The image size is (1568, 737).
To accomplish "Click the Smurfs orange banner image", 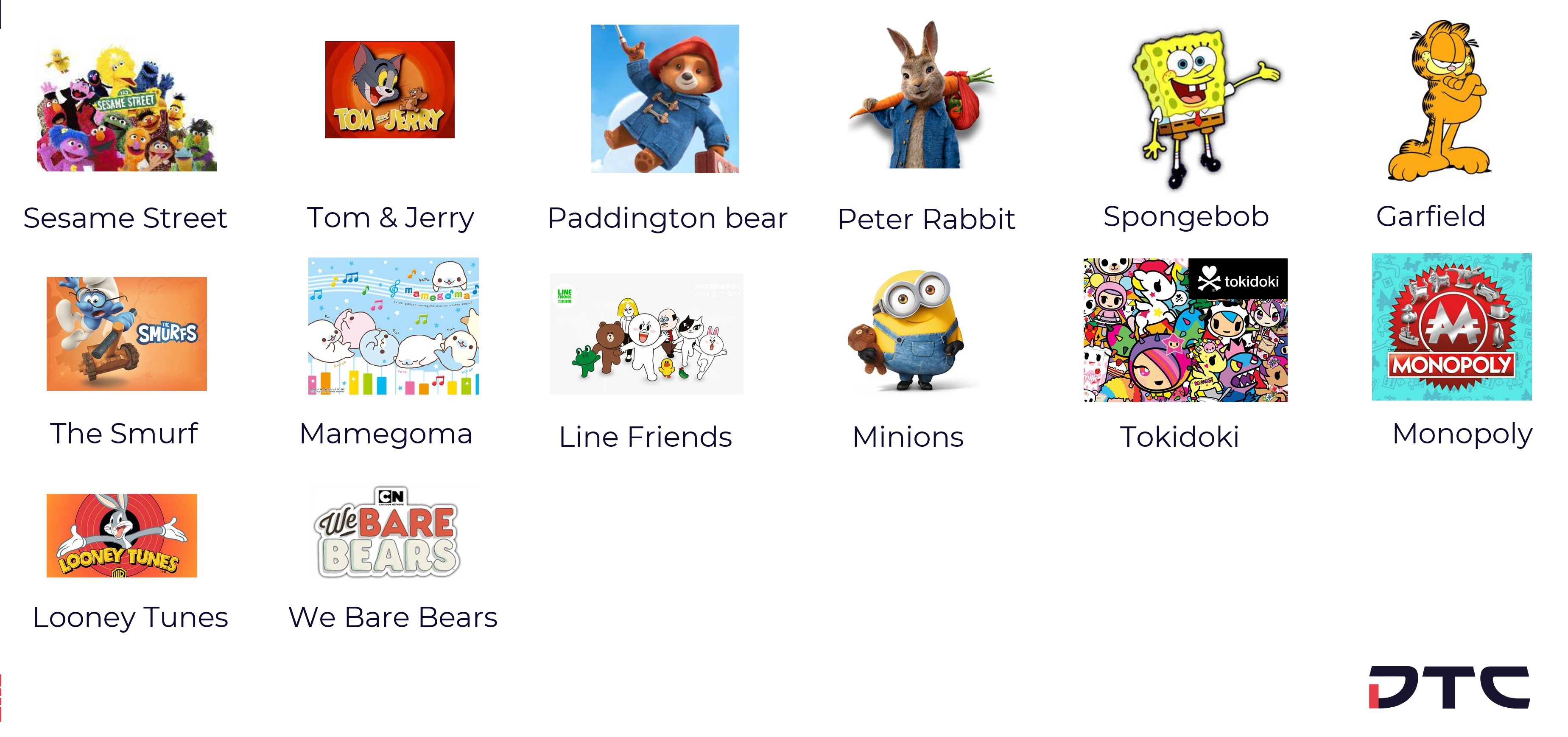I will (127, 334).
